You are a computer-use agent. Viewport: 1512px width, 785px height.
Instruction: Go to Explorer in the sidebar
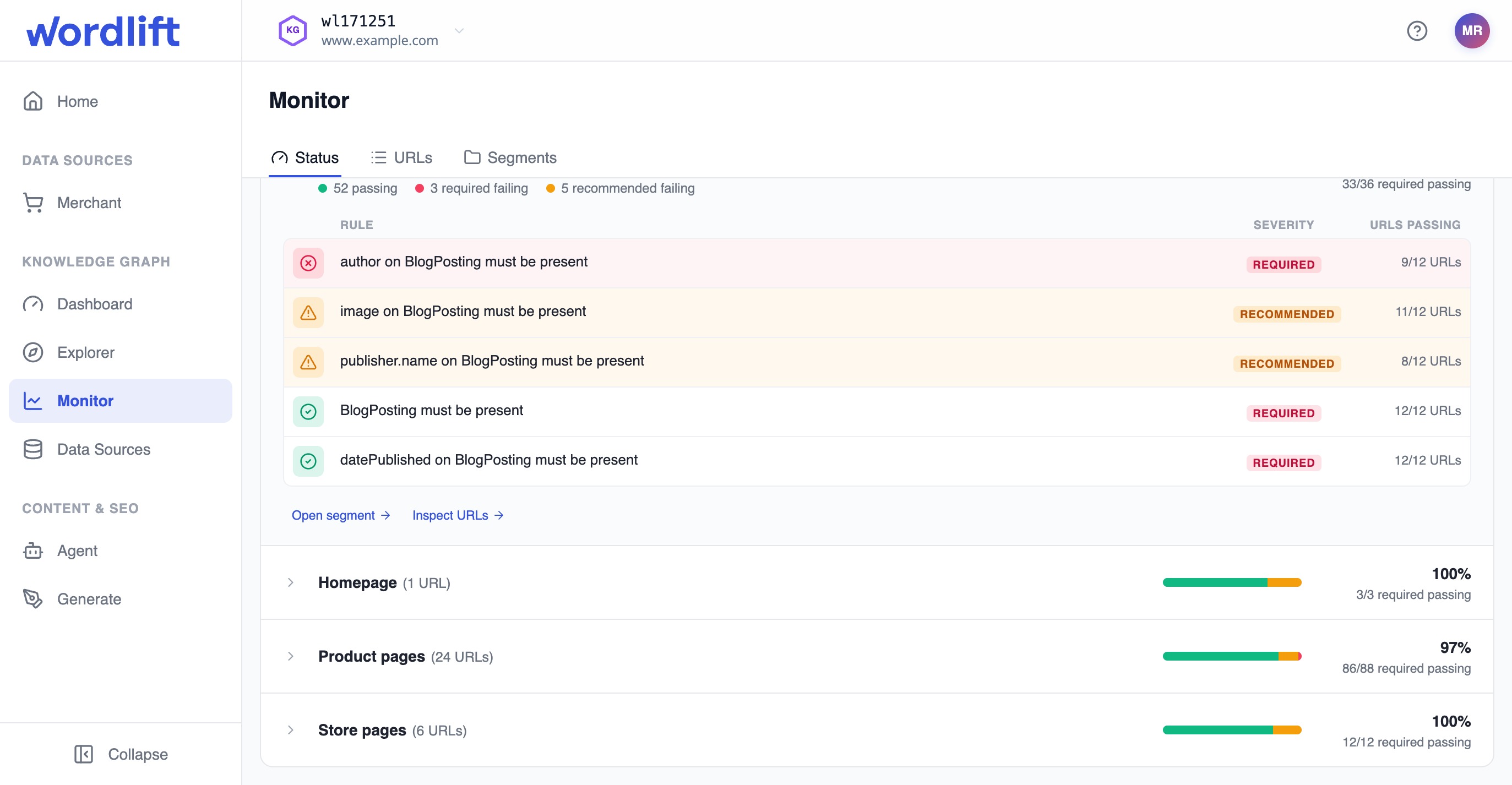[121, 352]
